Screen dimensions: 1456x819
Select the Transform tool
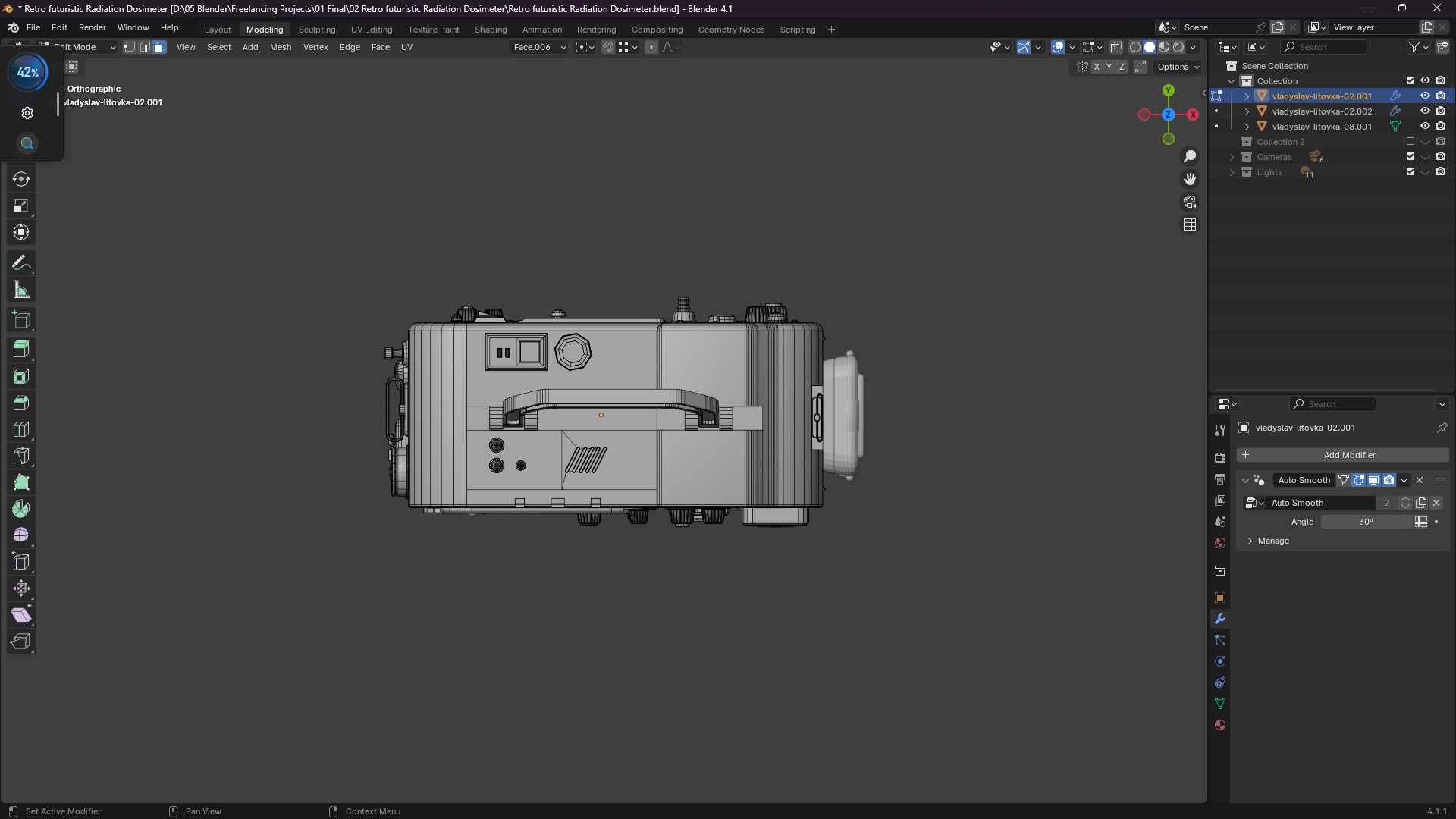21,232
